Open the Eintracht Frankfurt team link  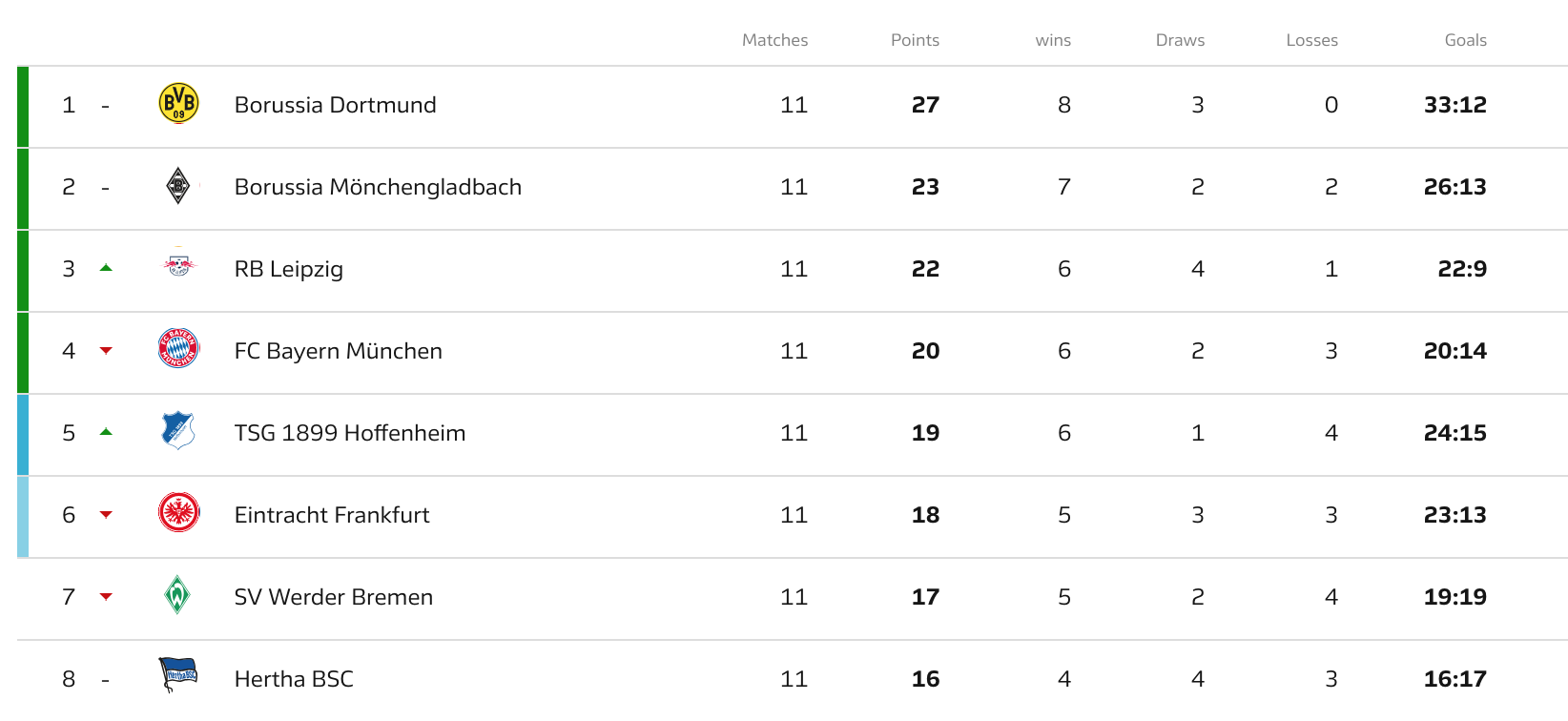click(332, 515)
